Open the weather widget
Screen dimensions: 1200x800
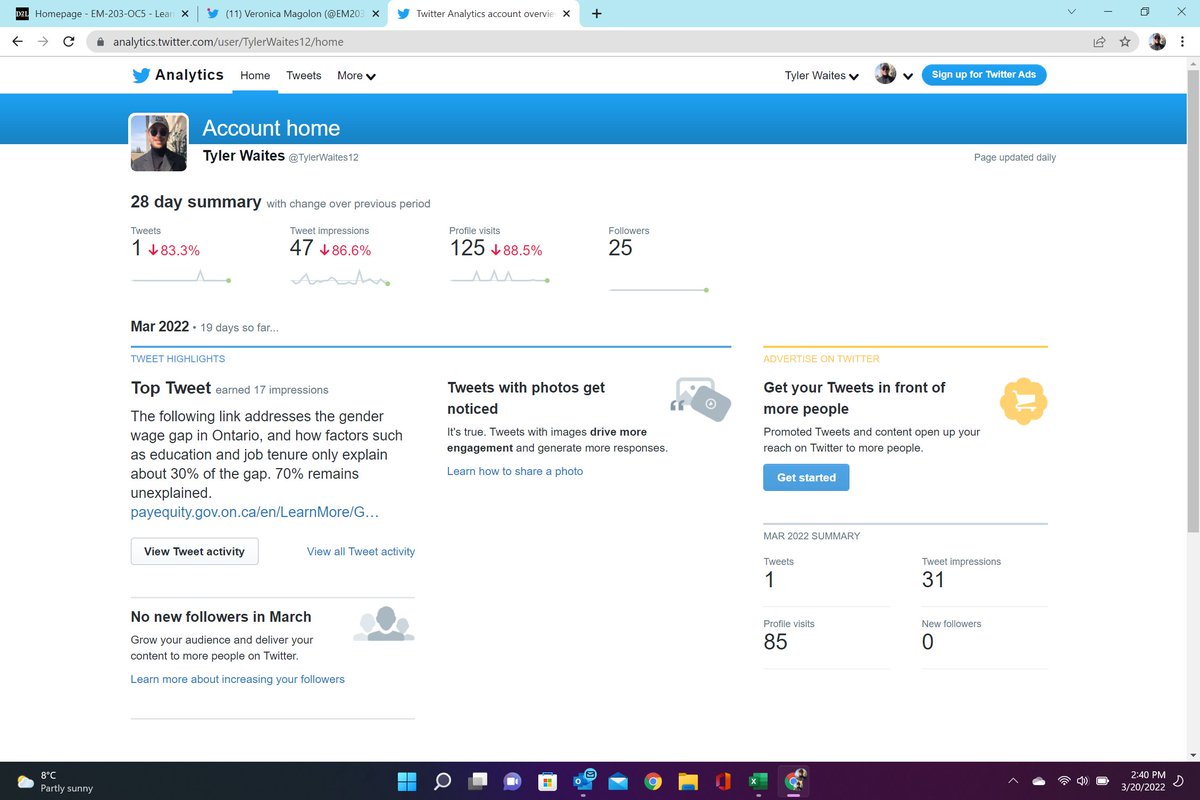[56, 781]
